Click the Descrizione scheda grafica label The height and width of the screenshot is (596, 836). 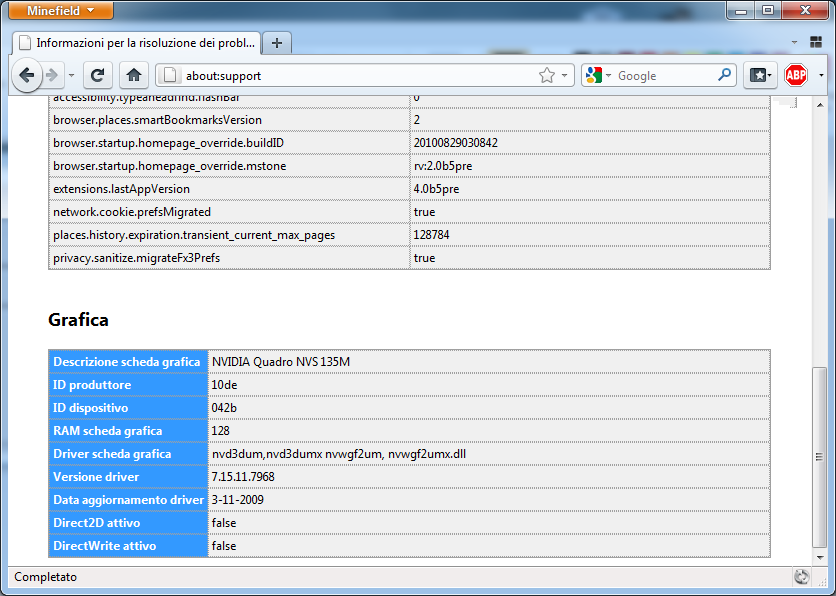tap(126, 362)
